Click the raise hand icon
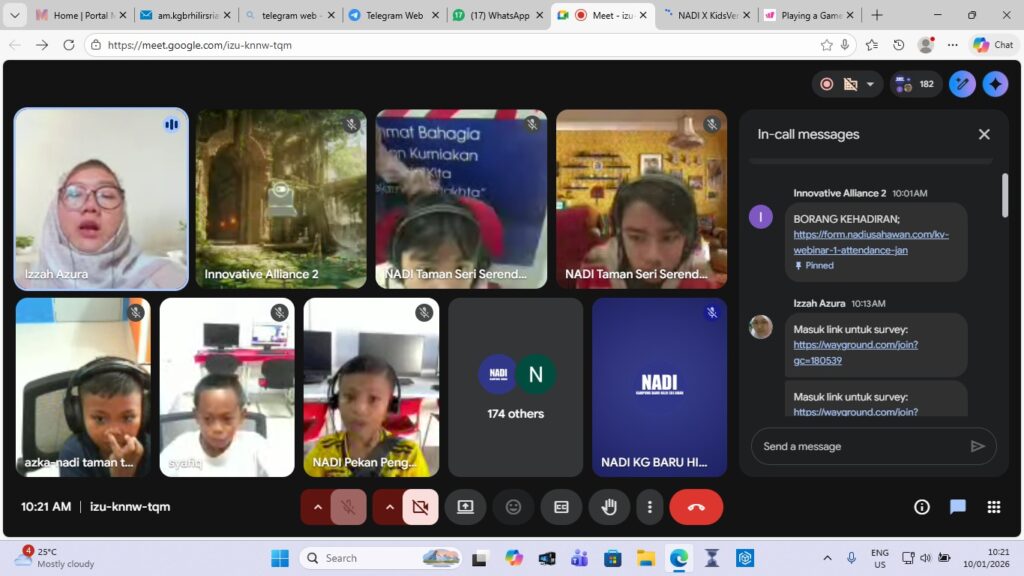Image resolution: width=1024 pixels, height=576 pixels. [608, 507]
